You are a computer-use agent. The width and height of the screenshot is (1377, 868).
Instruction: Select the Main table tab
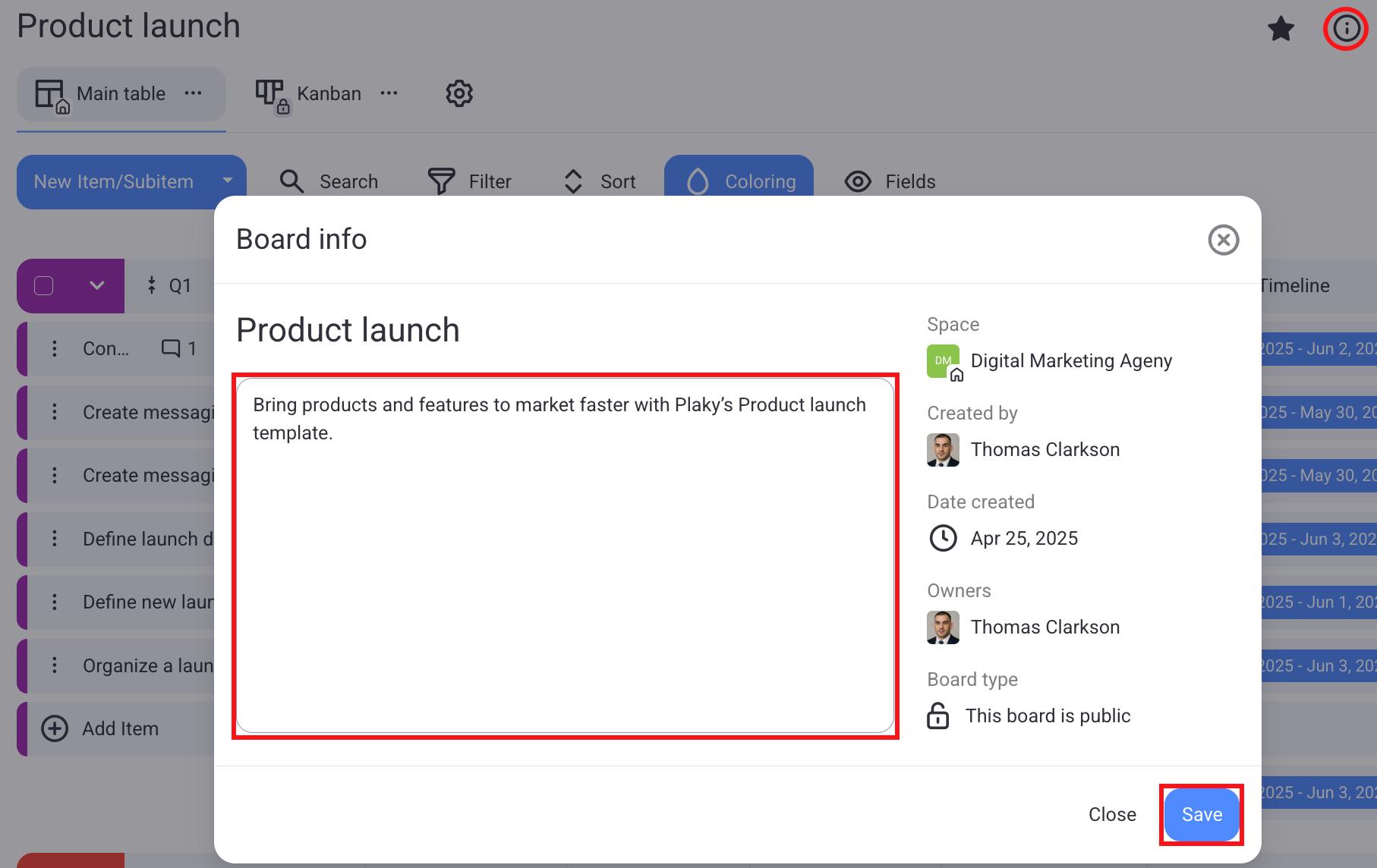pyautogui.click(x=120, y=93)
